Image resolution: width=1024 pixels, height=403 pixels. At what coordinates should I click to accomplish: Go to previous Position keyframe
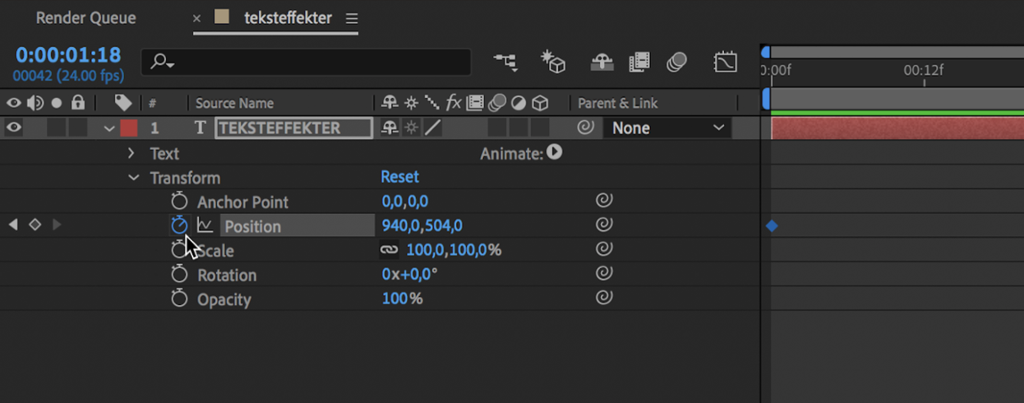tap(13, 225)
